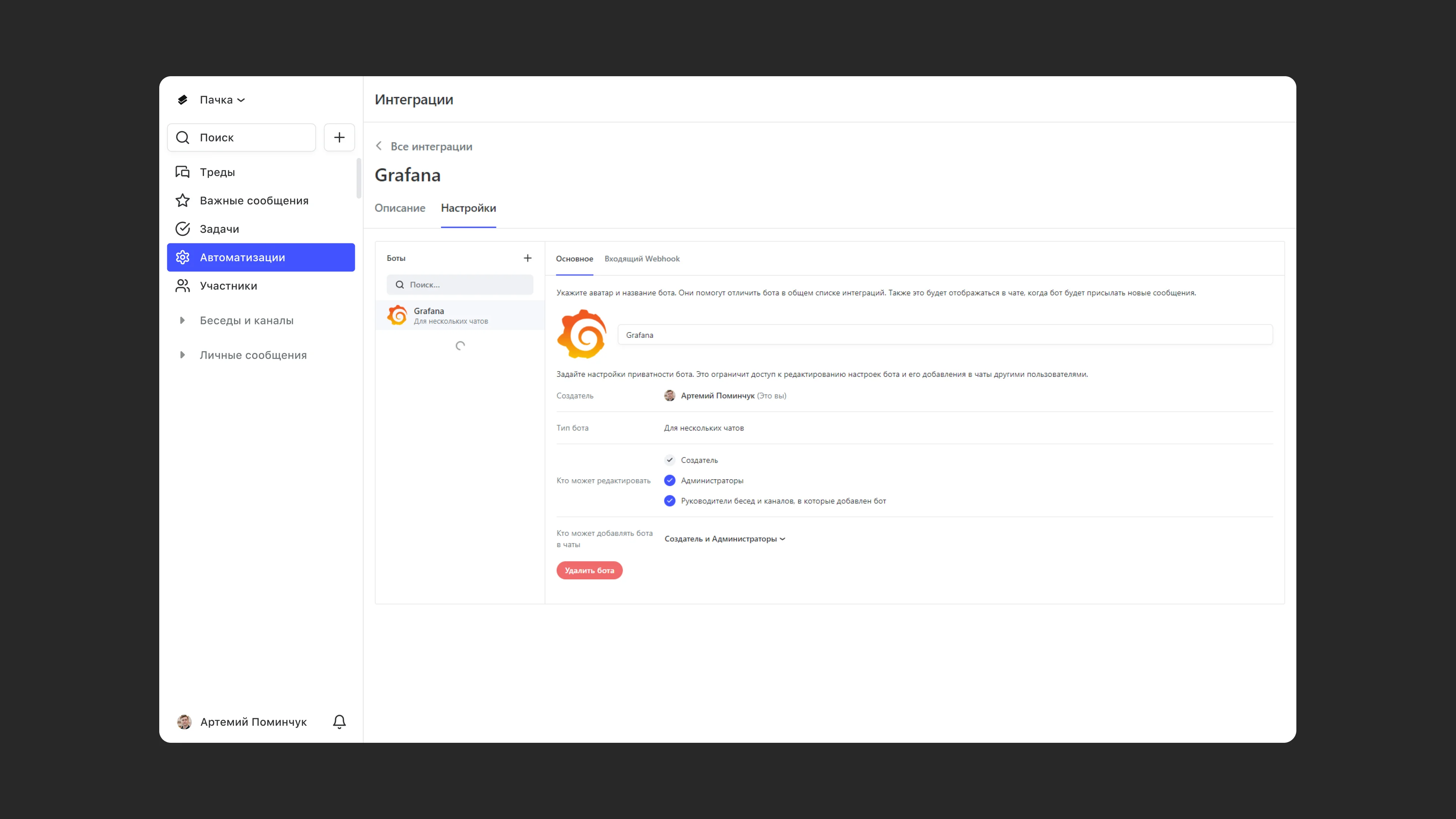Click the Создатель checkbox
Image resolution: width=1456 pixels, height=819 pixels.
[x=670, y=460]
